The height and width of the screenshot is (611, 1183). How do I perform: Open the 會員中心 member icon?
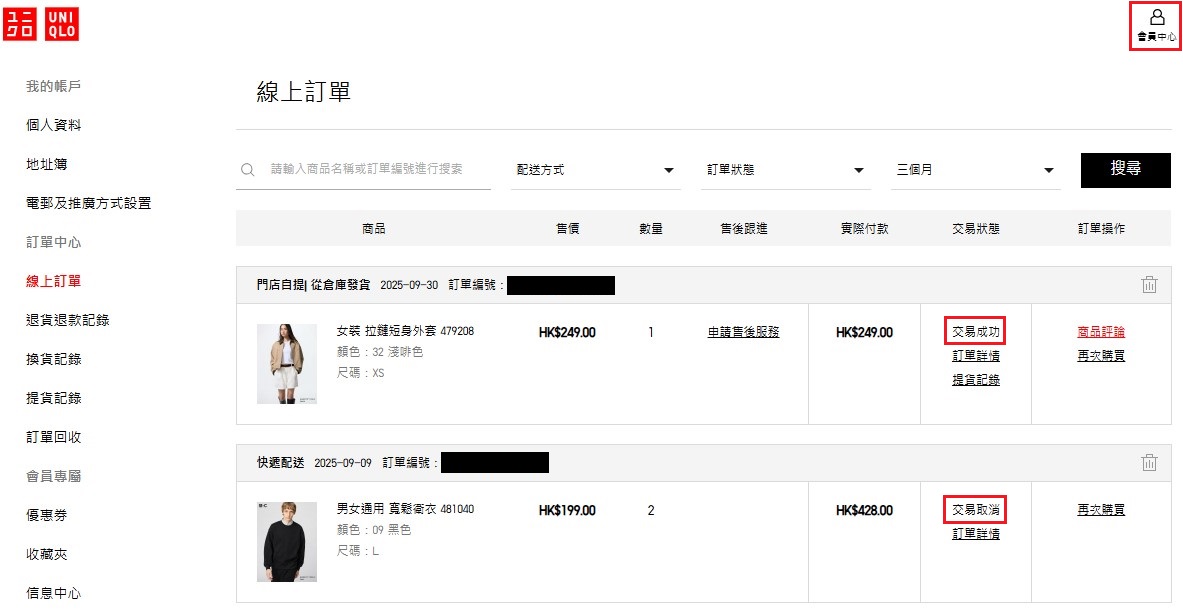1156,25
